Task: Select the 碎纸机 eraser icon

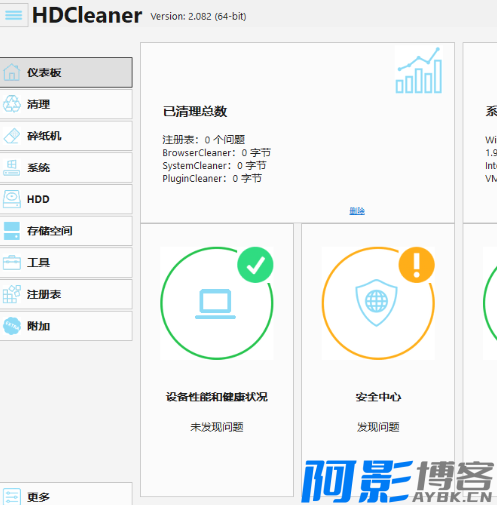Action: [12, 136]
